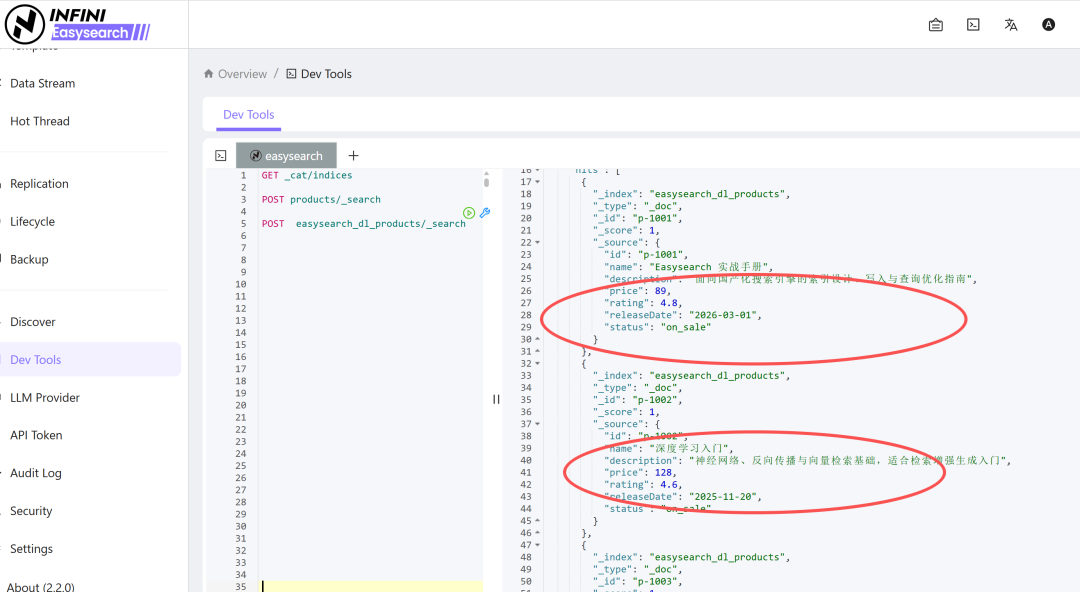Click the releaseDate "2025-11-20" line
Screen dimensions: 1080x592
[x=683, y=497]
